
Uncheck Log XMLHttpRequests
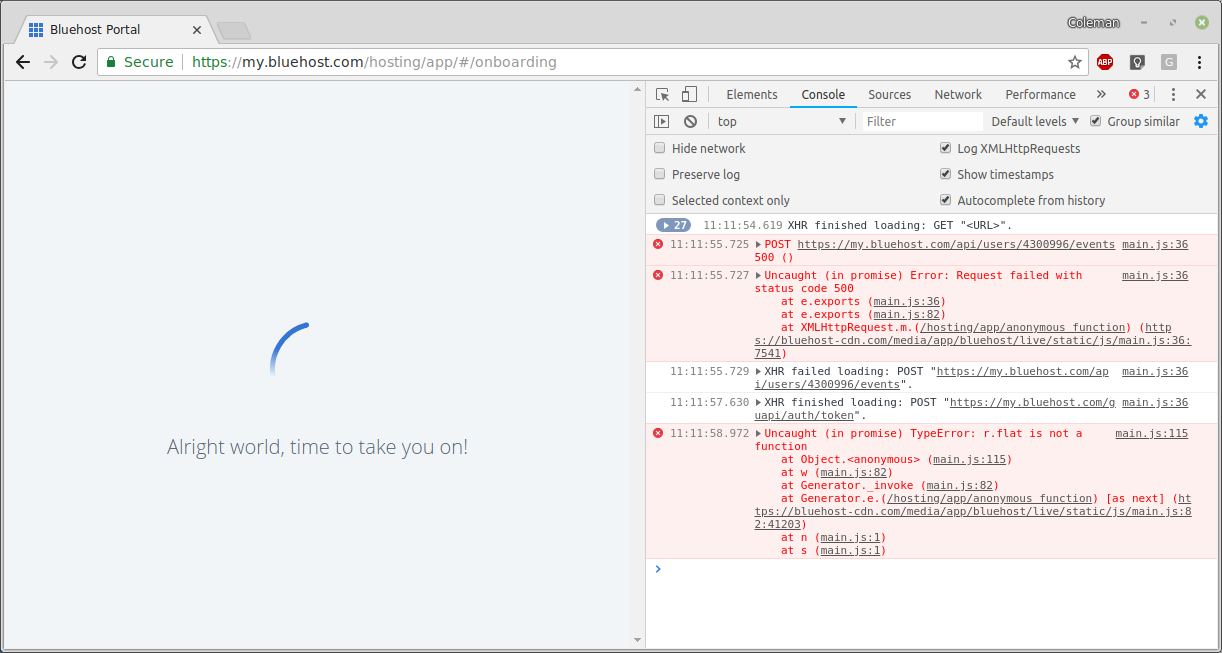click(945, 148)
